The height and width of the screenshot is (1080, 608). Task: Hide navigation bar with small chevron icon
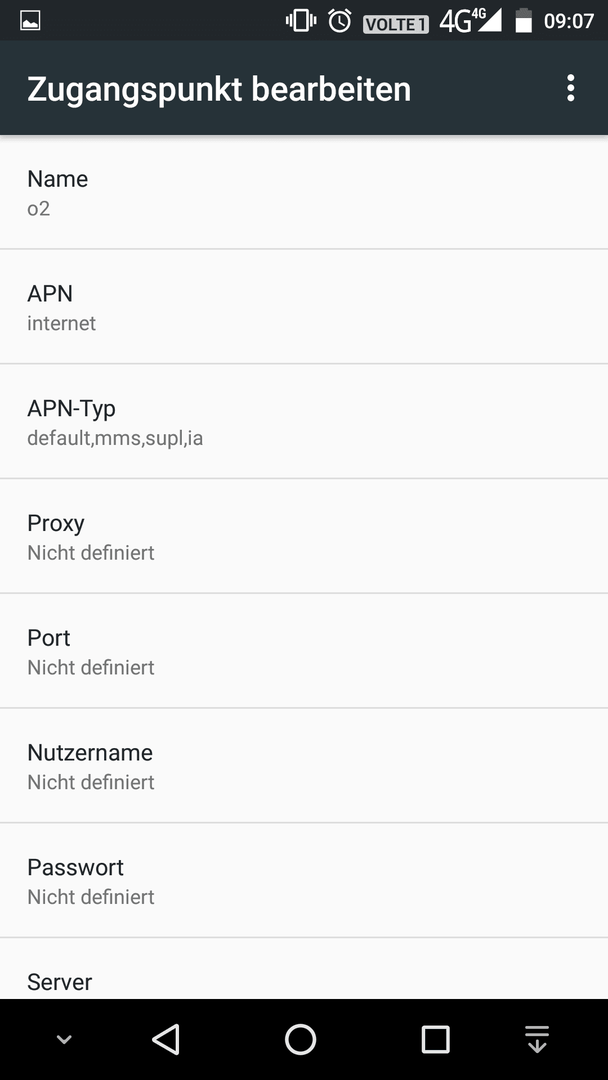(x=64, y=1039)
